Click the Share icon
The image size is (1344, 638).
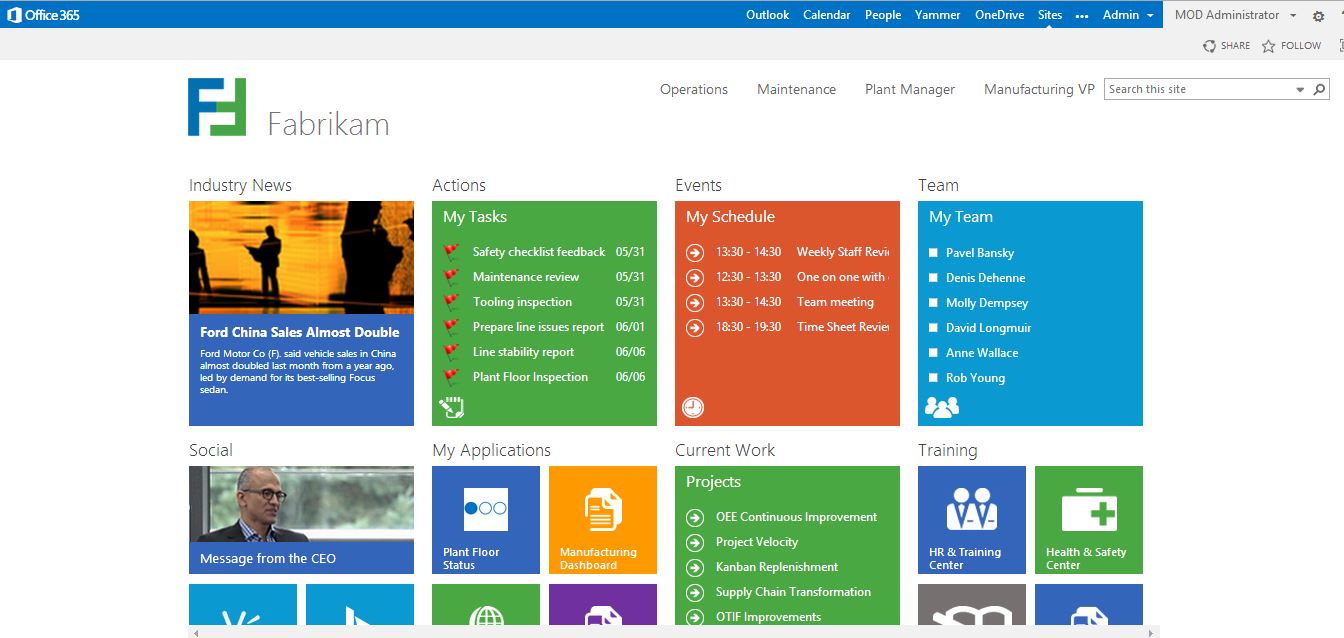tap(1209, 46)
